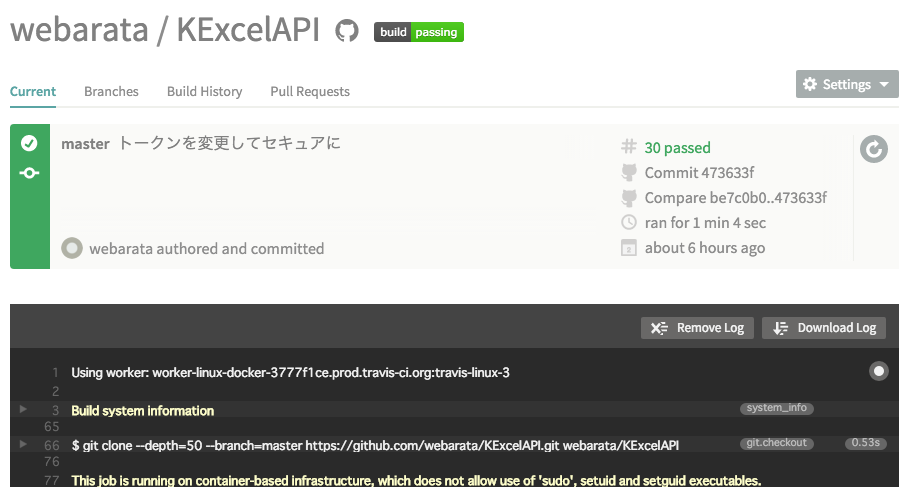
Task: Open the Settings dropdown
Action: tap(847, 85)
